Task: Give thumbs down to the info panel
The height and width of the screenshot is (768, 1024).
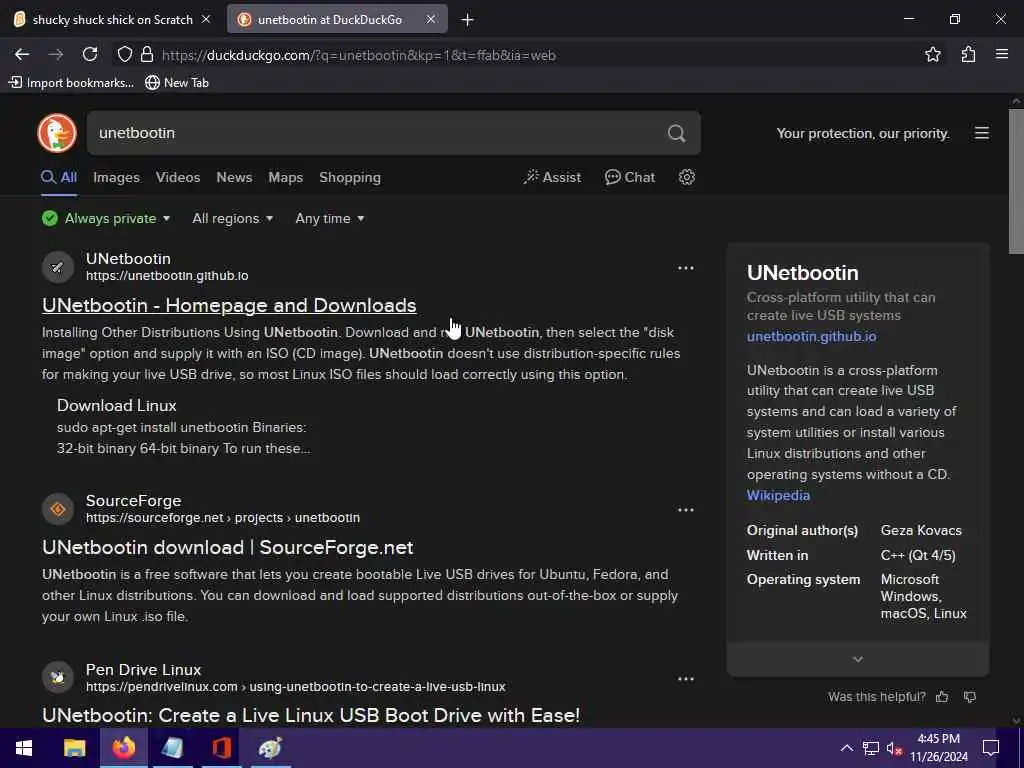Action: click(970, 697)
